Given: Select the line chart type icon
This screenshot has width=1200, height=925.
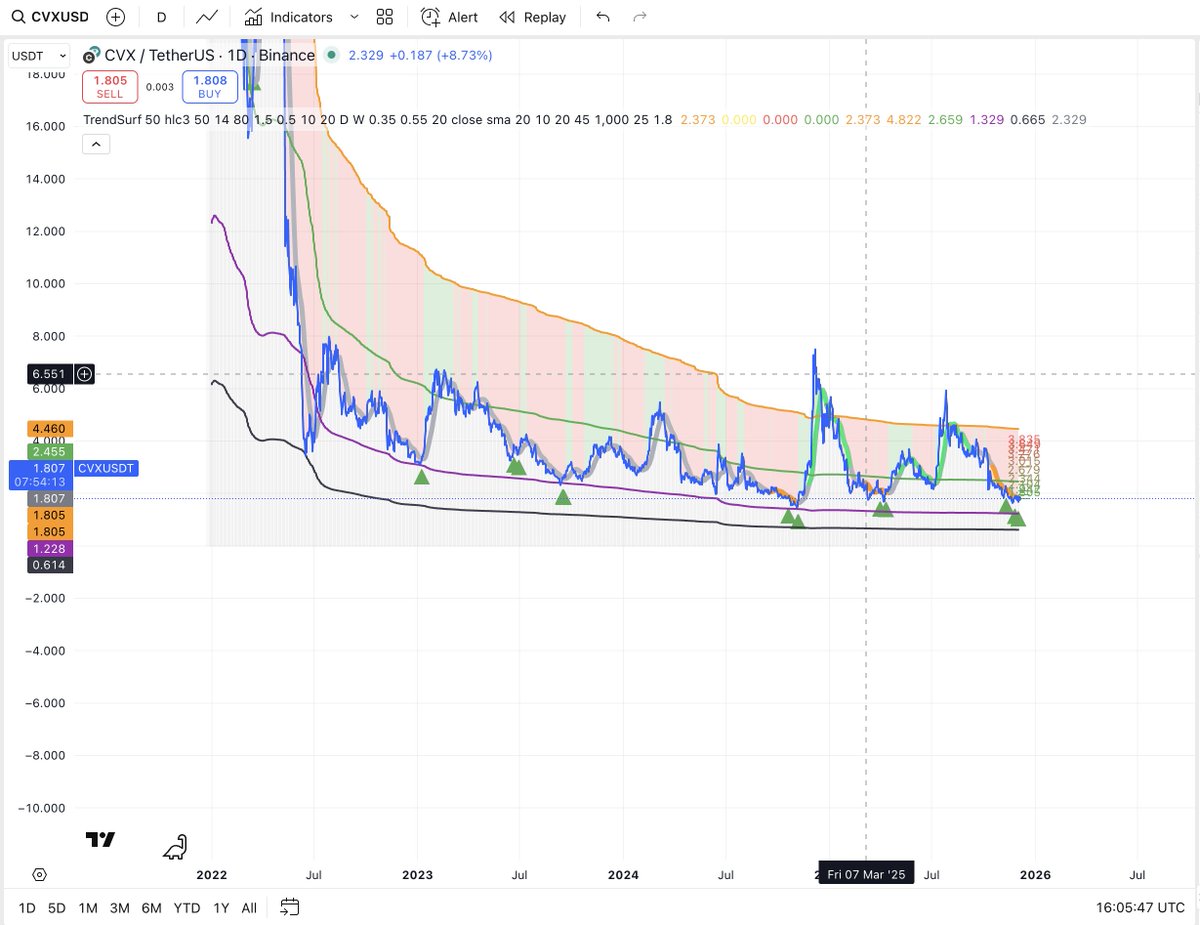Looking at the screenshot, I should pos(207,16).
